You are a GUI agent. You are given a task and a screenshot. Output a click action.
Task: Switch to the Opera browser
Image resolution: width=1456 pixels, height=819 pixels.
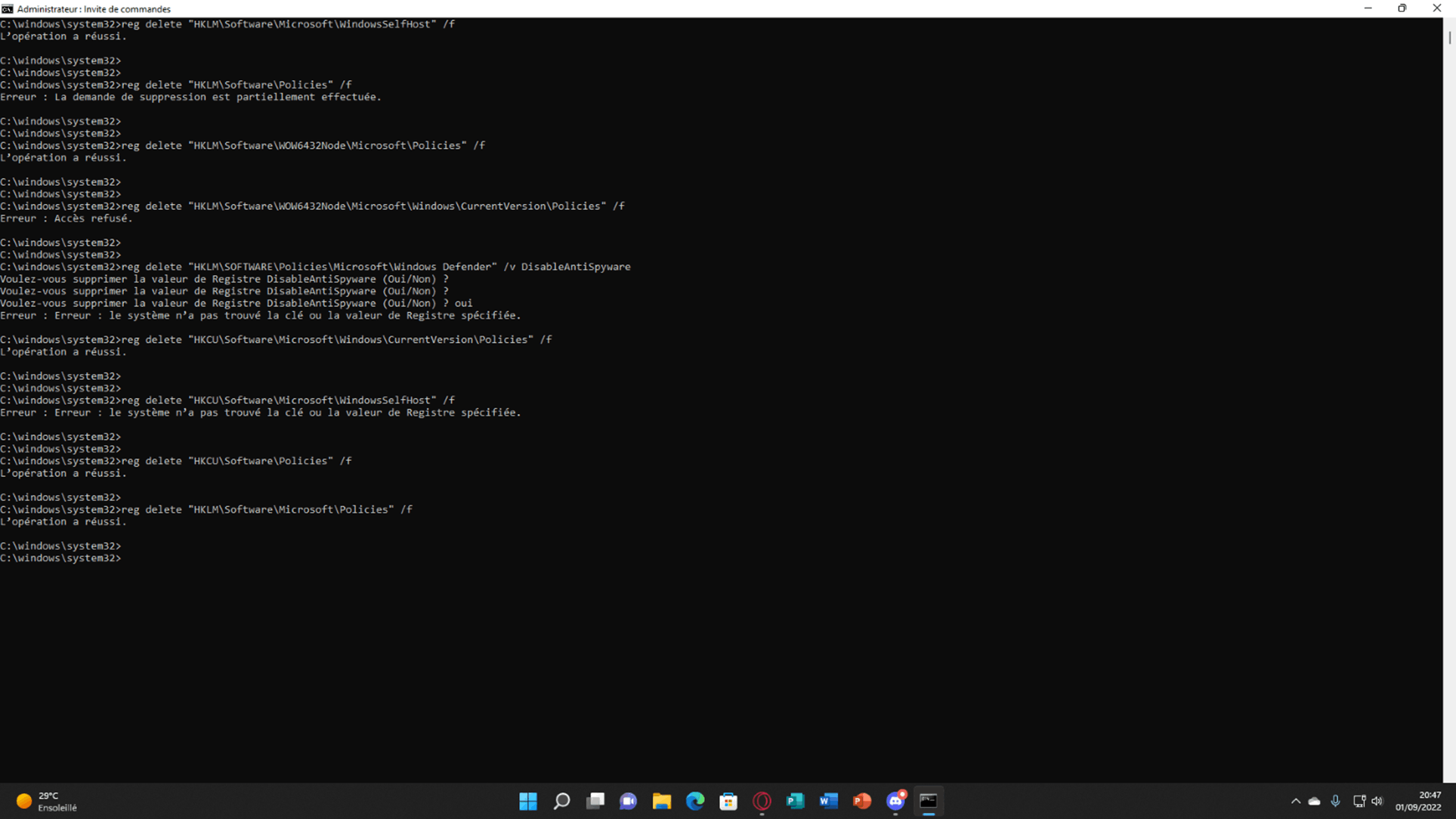click(x=762, y=801)
